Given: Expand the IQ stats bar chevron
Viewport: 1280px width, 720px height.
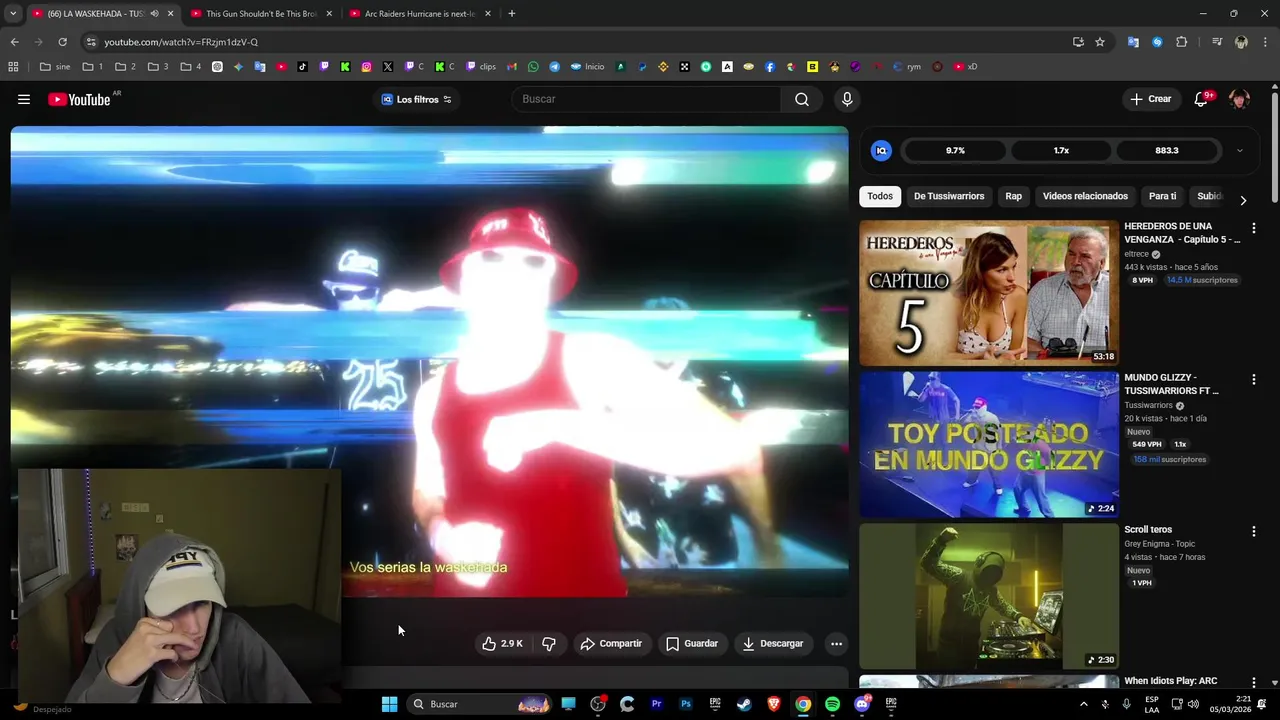Looking at the screenshot, I should pos(1240,151).
